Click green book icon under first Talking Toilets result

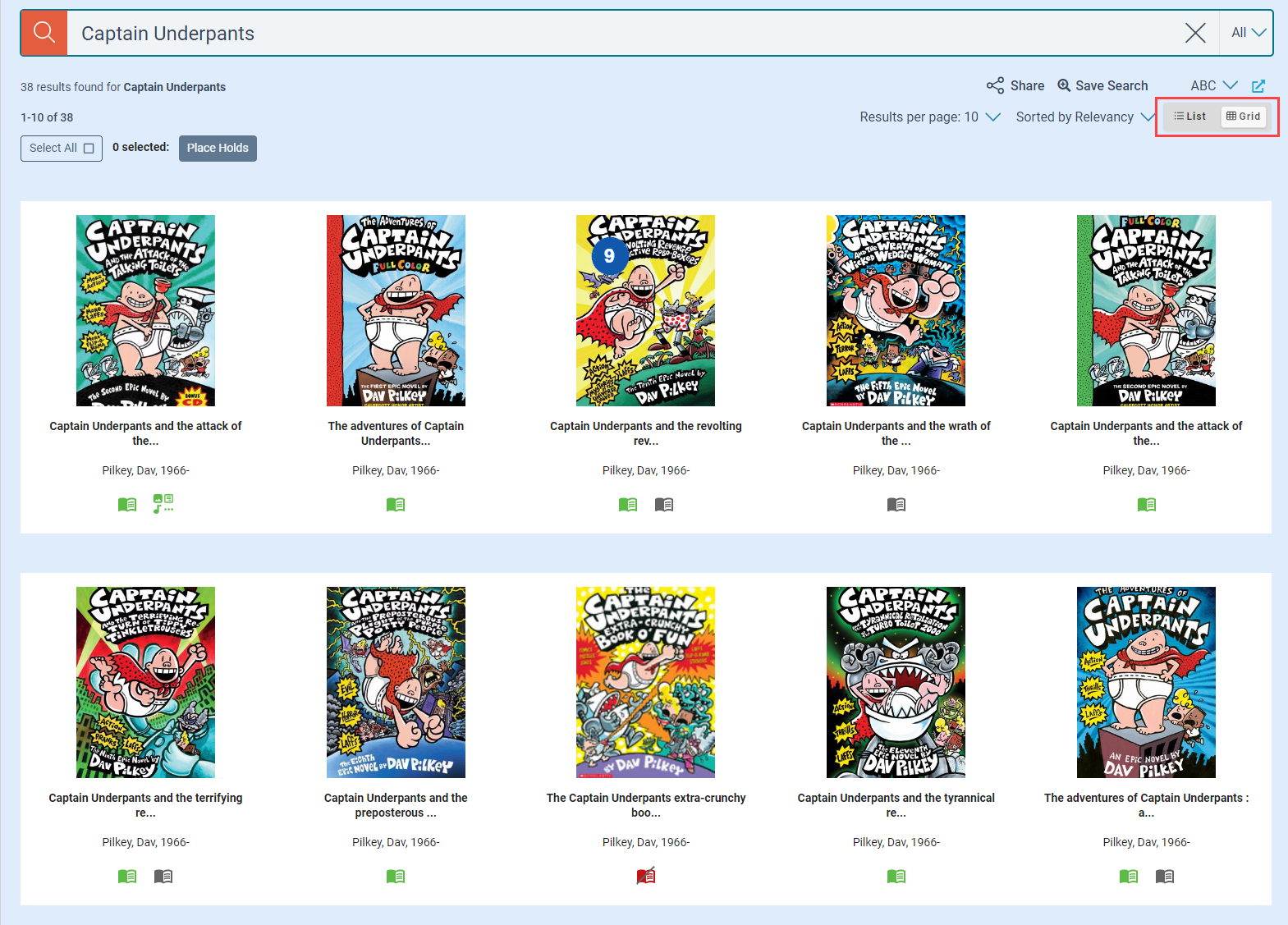click(x=127, y=505)
